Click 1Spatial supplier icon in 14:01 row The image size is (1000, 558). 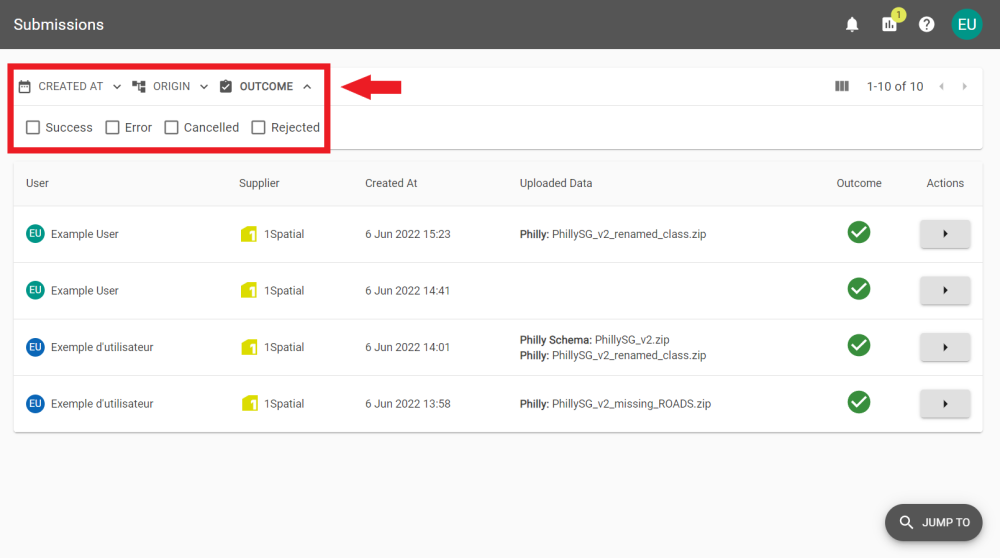coord(249,348)
